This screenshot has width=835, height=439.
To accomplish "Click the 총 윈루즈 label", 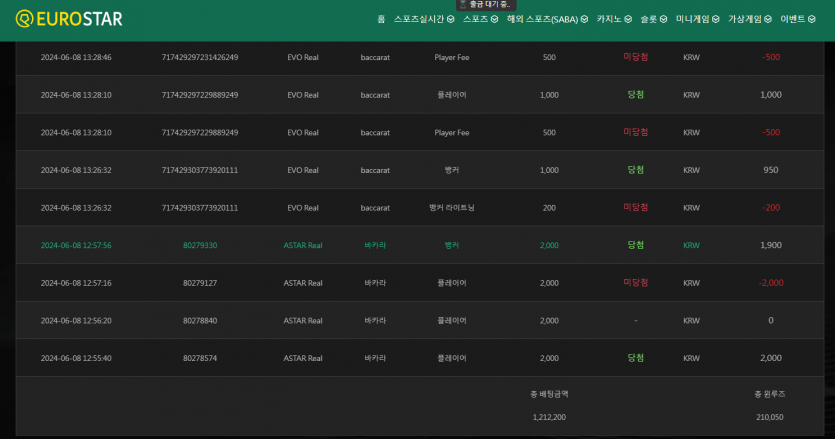I will (x=769, y=394).
